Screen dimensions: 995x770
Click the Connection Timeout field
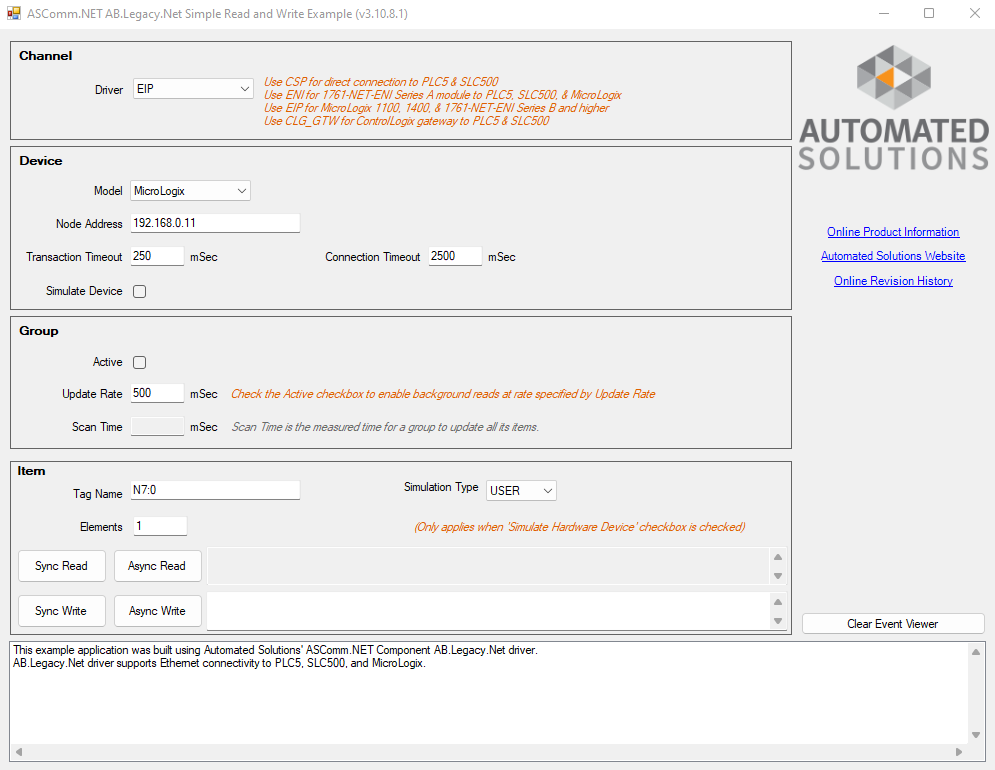tap(455, 257)
